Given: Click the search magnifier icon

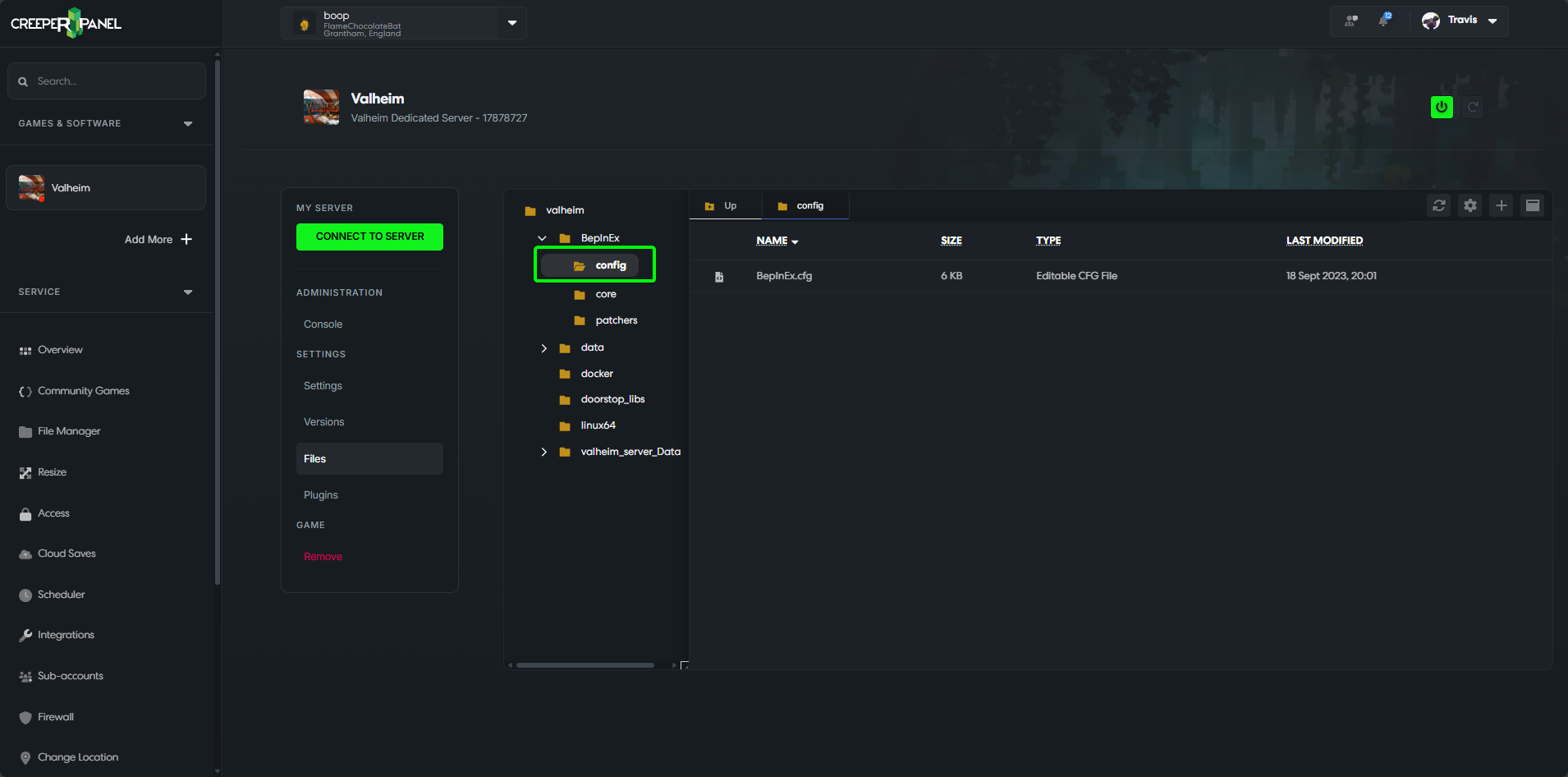Looking at the screenshot, I should pyautogui.click(x=23, y=81).
